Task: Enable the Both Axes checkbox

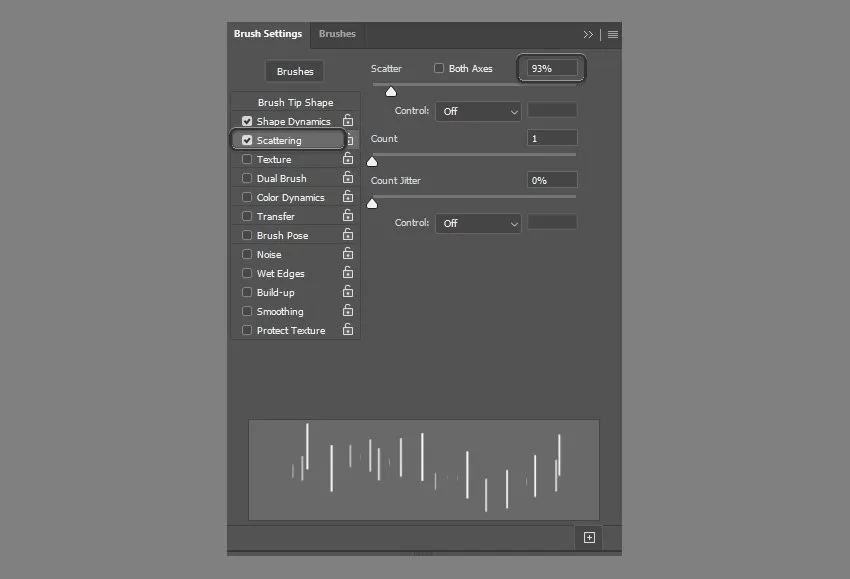Action: [439, 69]
